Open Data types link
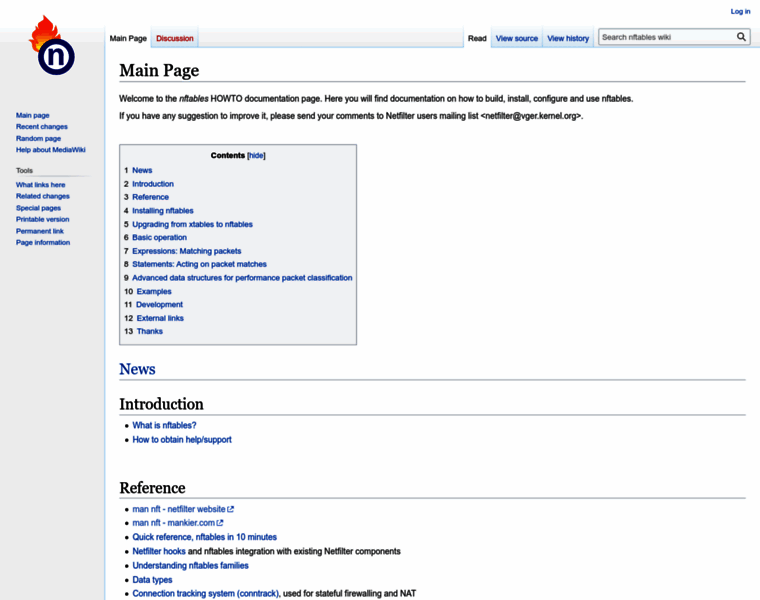Viewport: 760px width, 600px height. tap(152, 580)
